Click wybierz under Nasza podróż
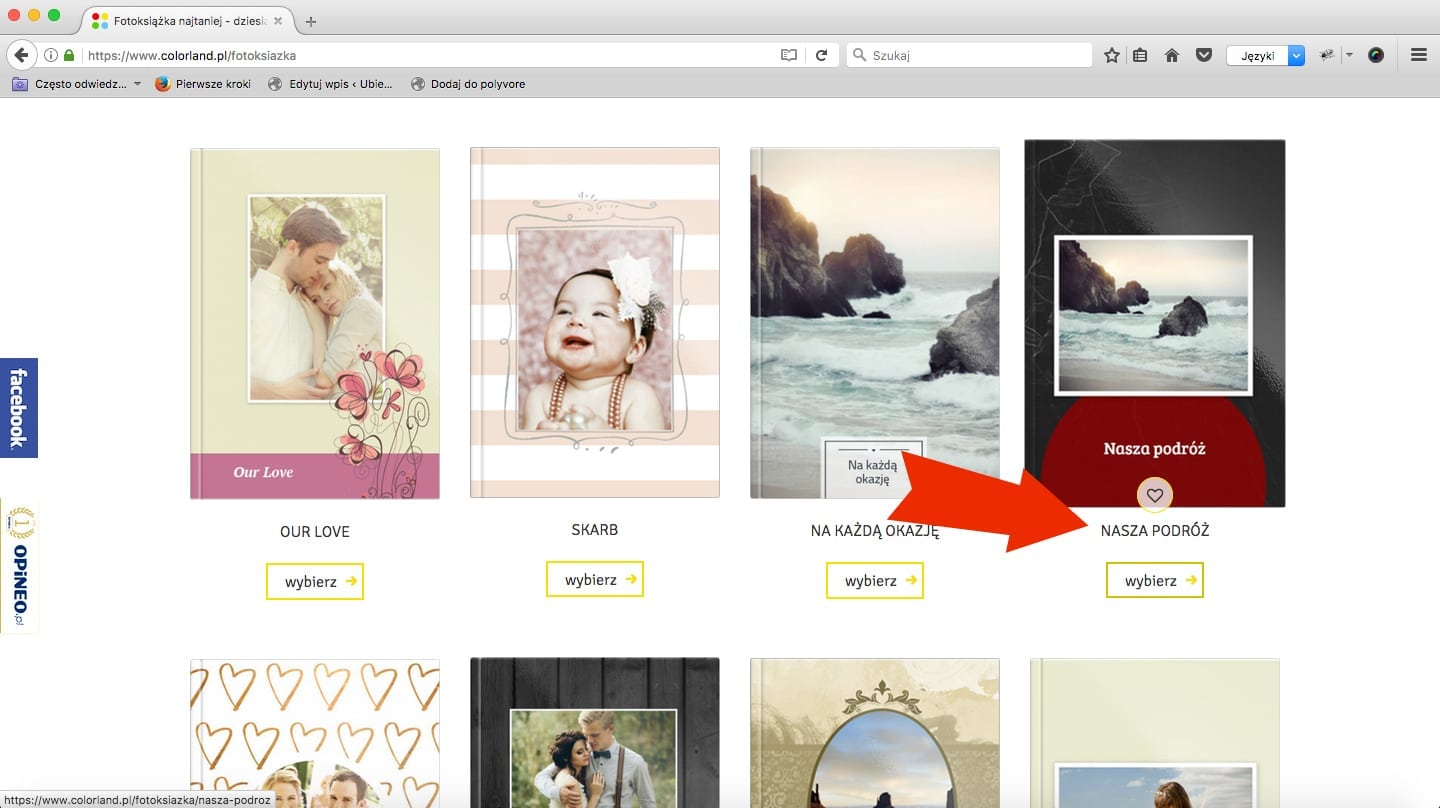Image resolution: width=1440 pixels, height=808 pixels. click(x=1155, y=580)
